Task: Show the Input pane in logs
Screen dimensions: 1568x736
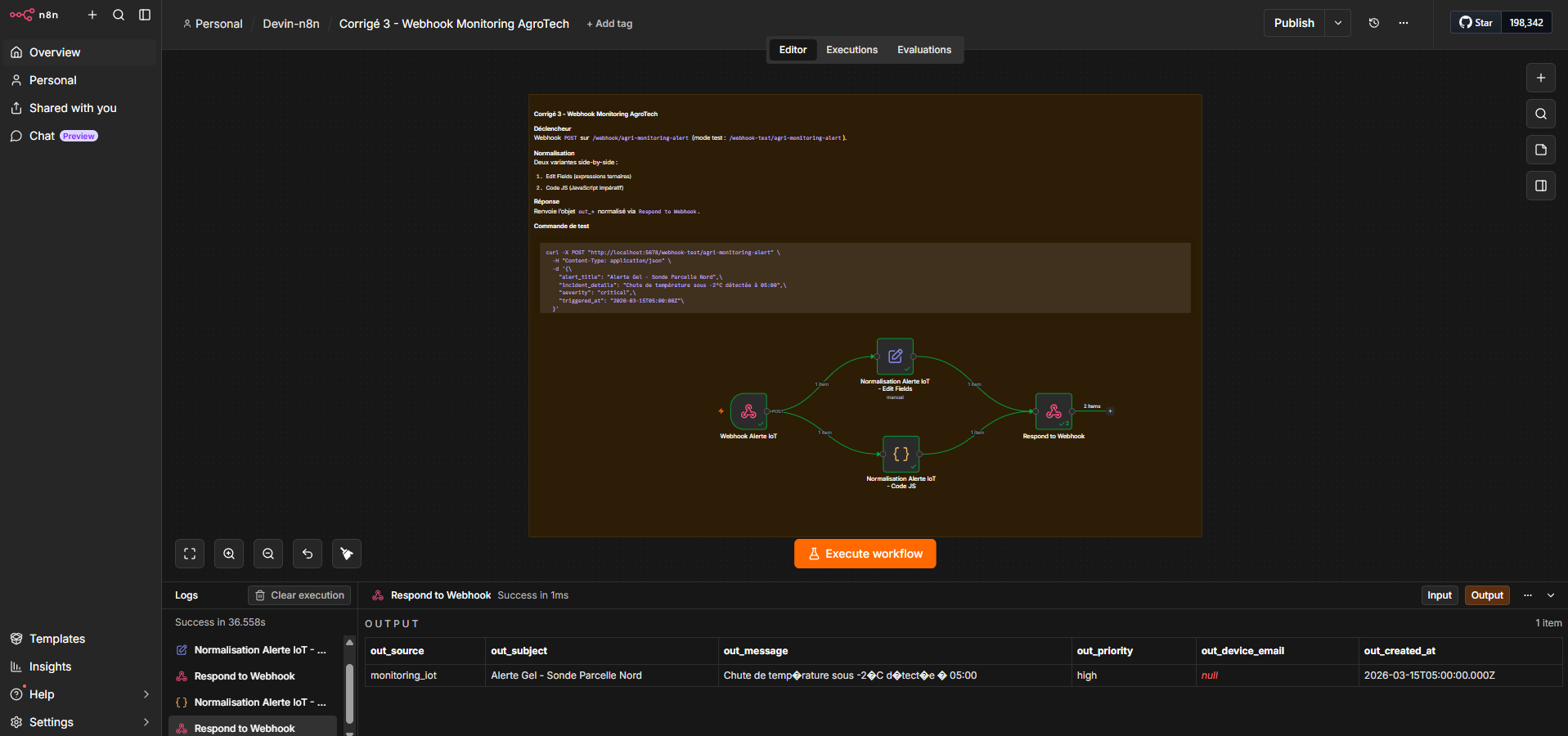Action: pos(1440,595)
